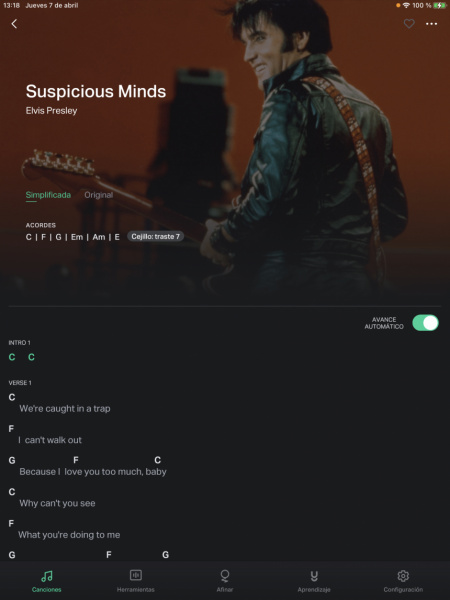Tap the Cejillo: traste 7 capo badge
This screenshot has width=450, height=600.
pyautogui.click(x=155, y=236)
